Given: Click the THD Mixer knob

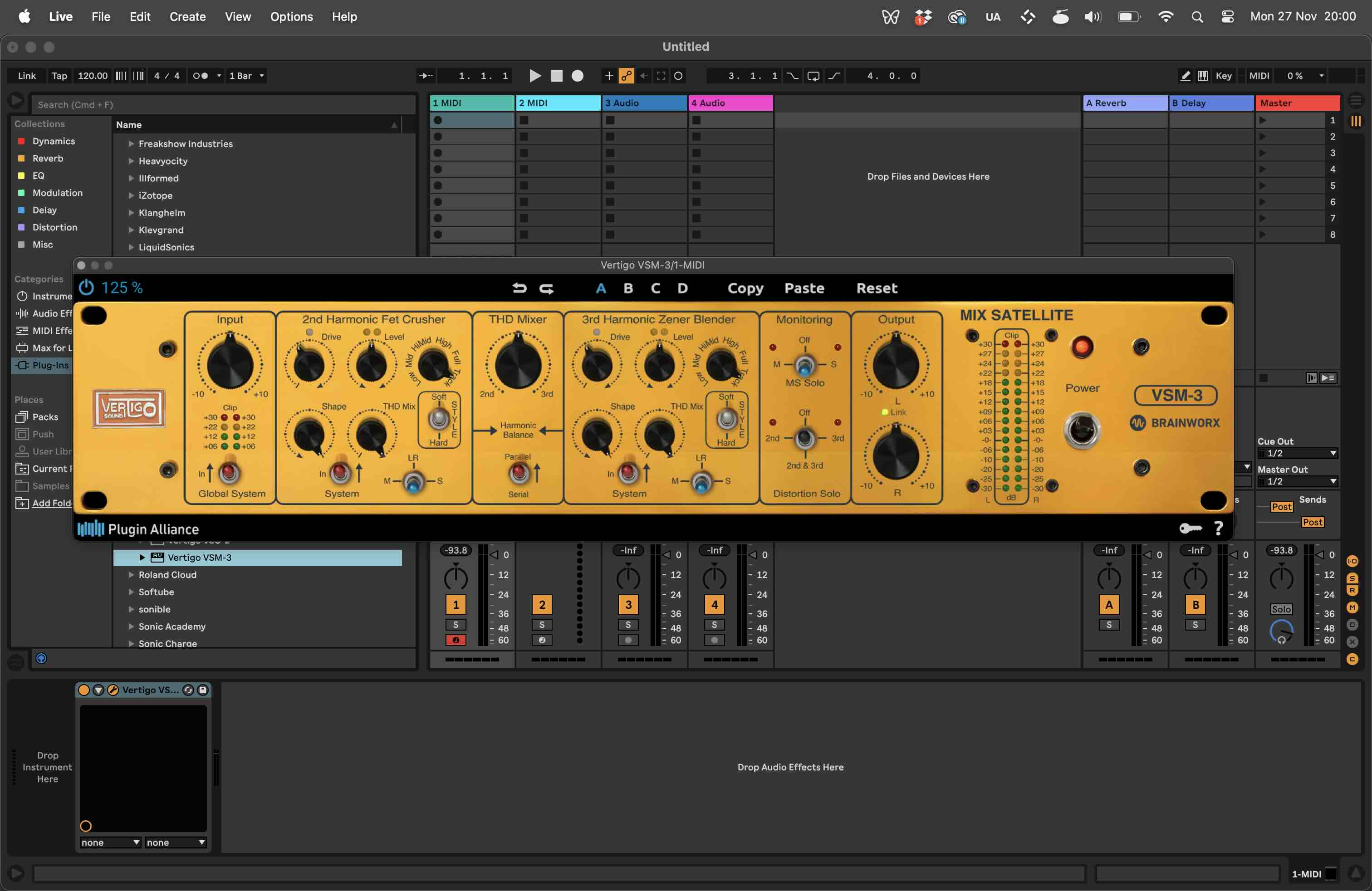Looking at the screenshot, I should click(518, 364).
